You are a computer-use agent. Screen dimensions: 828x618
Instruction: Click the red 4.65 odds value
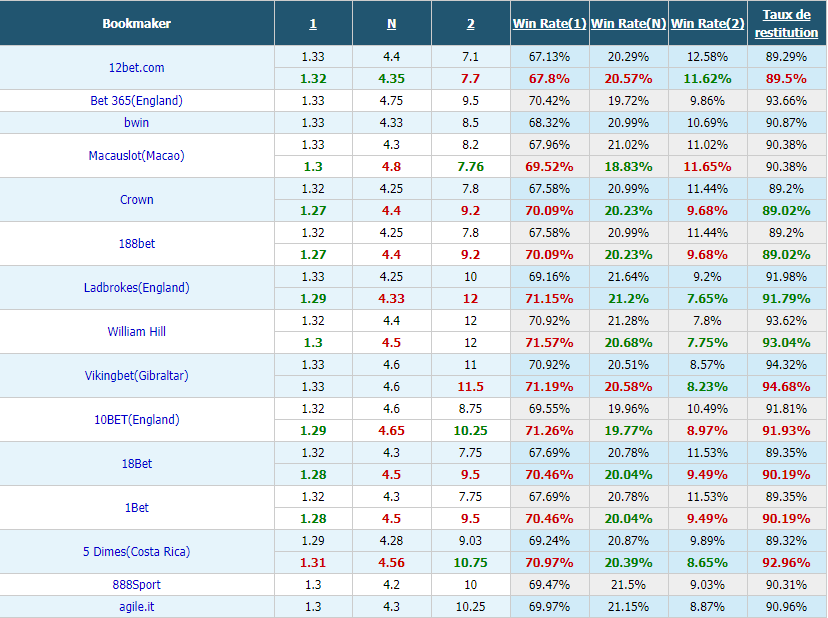coord(391,430)
